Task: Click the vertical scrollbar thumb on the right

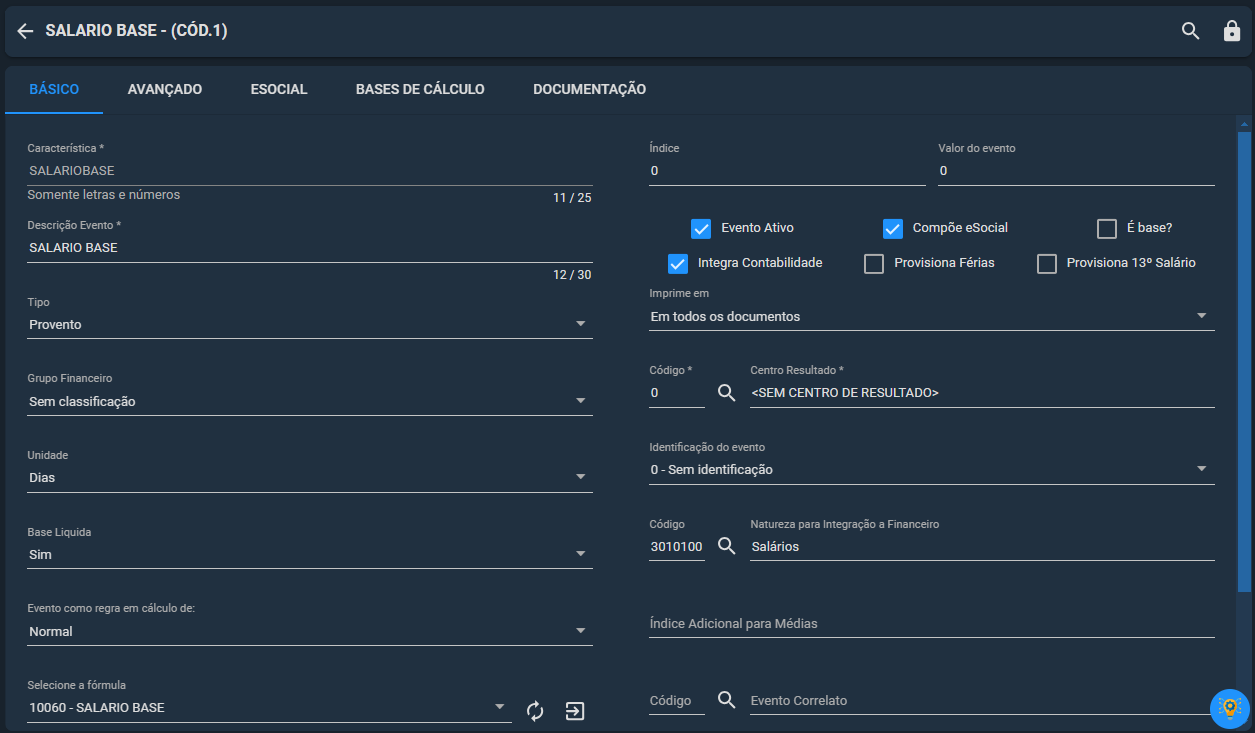Action: pyautogui.click(x=1244, y=361)
